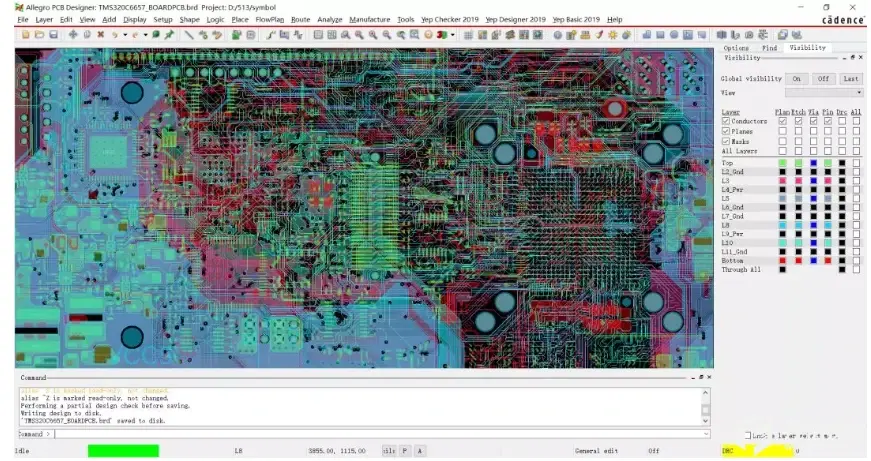Switch to the Find tab
Screen dimensions: 871x461
pyautogui.click(x=769, y=48)
